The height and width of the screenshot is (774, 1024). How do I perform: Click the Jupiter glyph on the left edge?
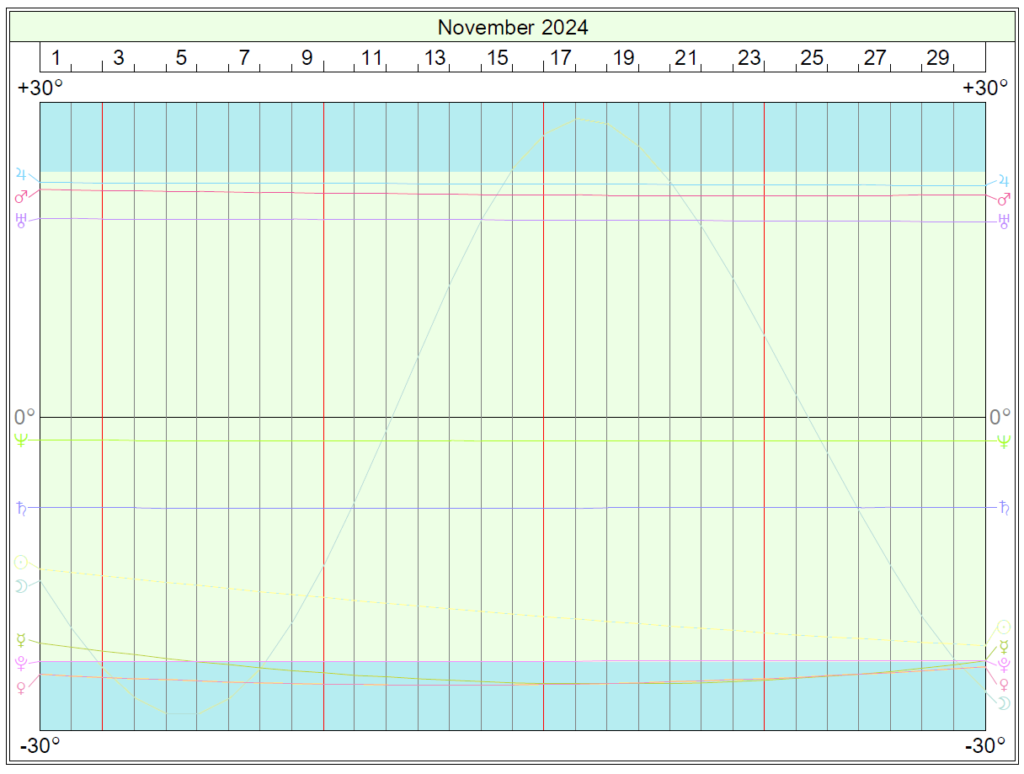21,175
